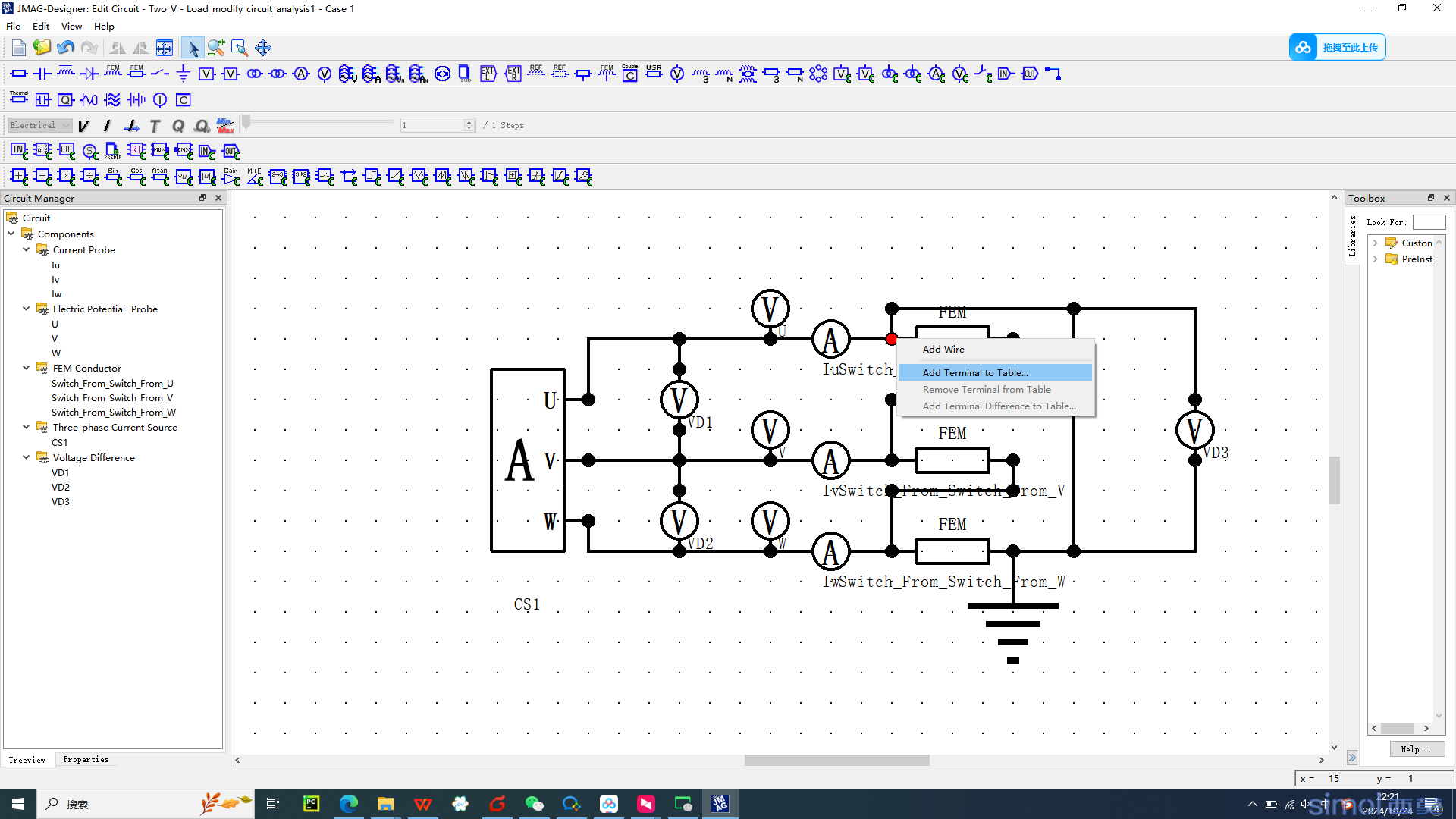
Task: Pick the Sin function block icon
Action: 113,177
